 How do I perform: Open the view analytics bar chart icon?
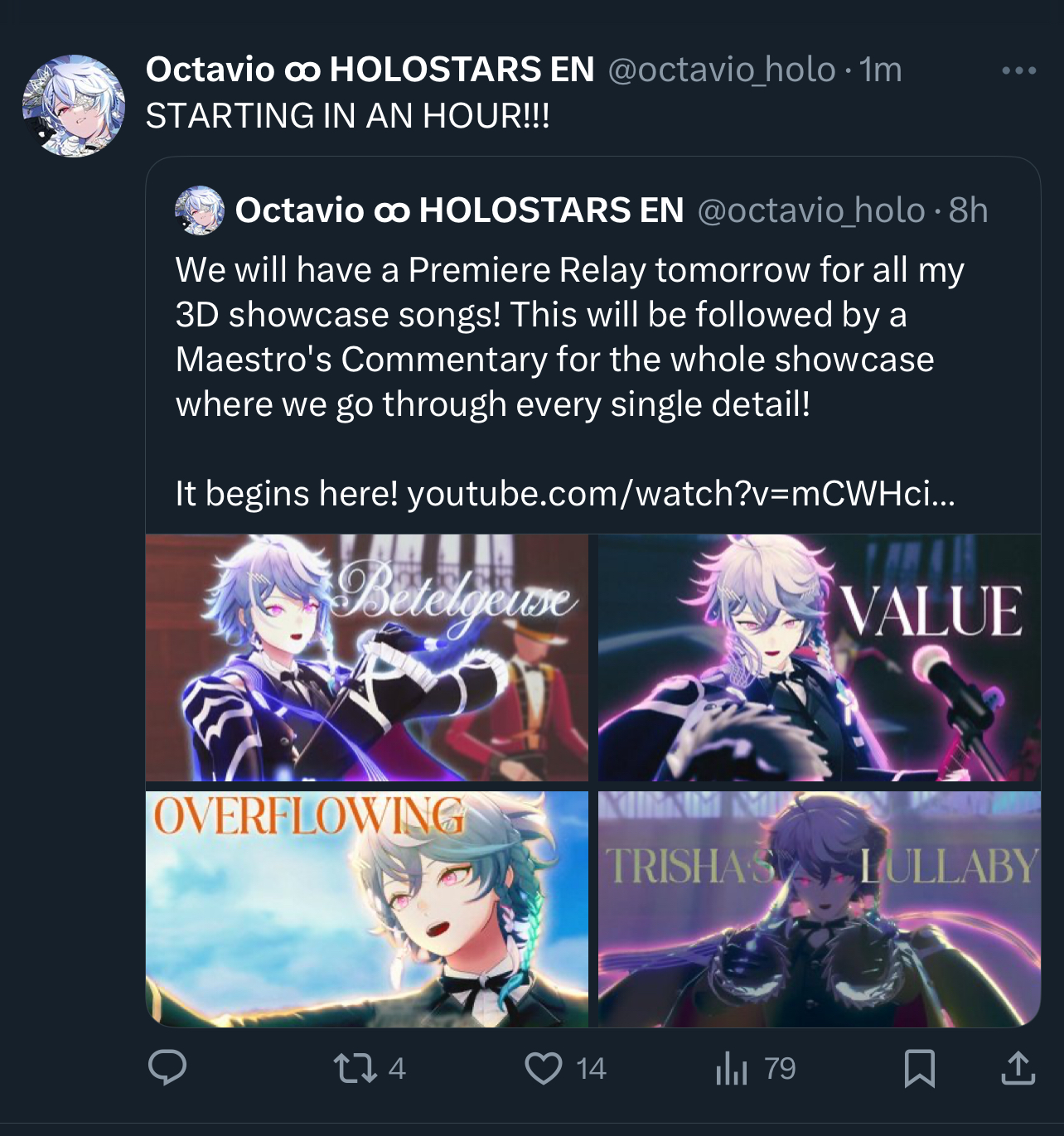pyautogui.click(x=732, y=1068)
